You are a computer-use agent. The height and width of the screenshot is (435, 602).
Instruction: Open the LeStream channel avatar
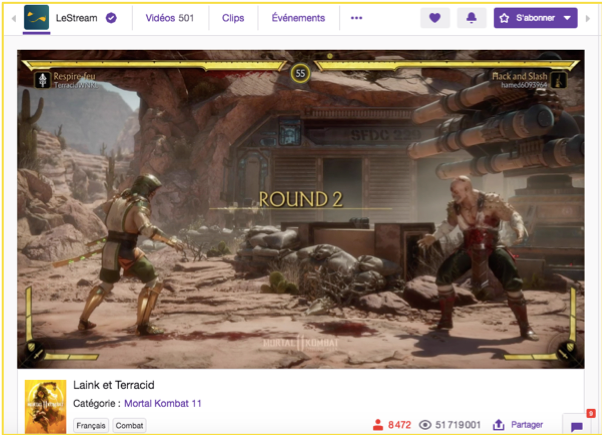pyautogui.click(x=36, y=18)
